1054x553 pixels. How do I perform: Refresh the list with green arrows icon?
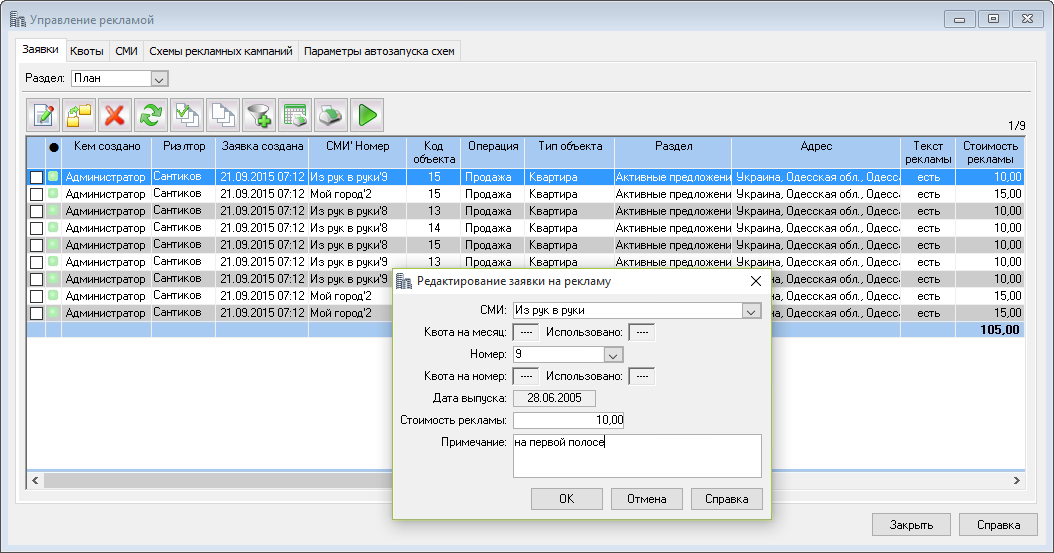tap(151, 115)
